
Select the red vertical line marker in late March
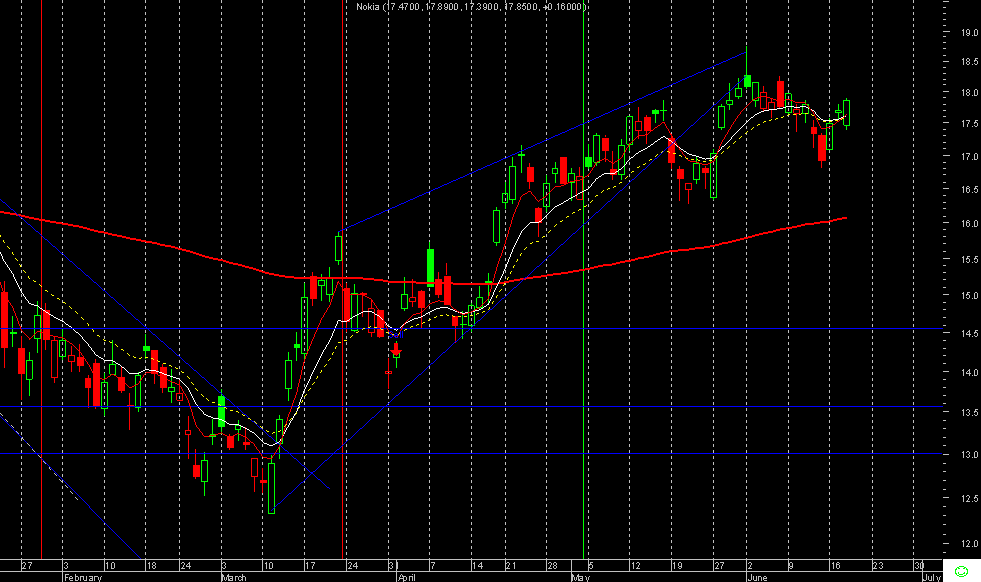pyautogui.click(x=343, y=279)
